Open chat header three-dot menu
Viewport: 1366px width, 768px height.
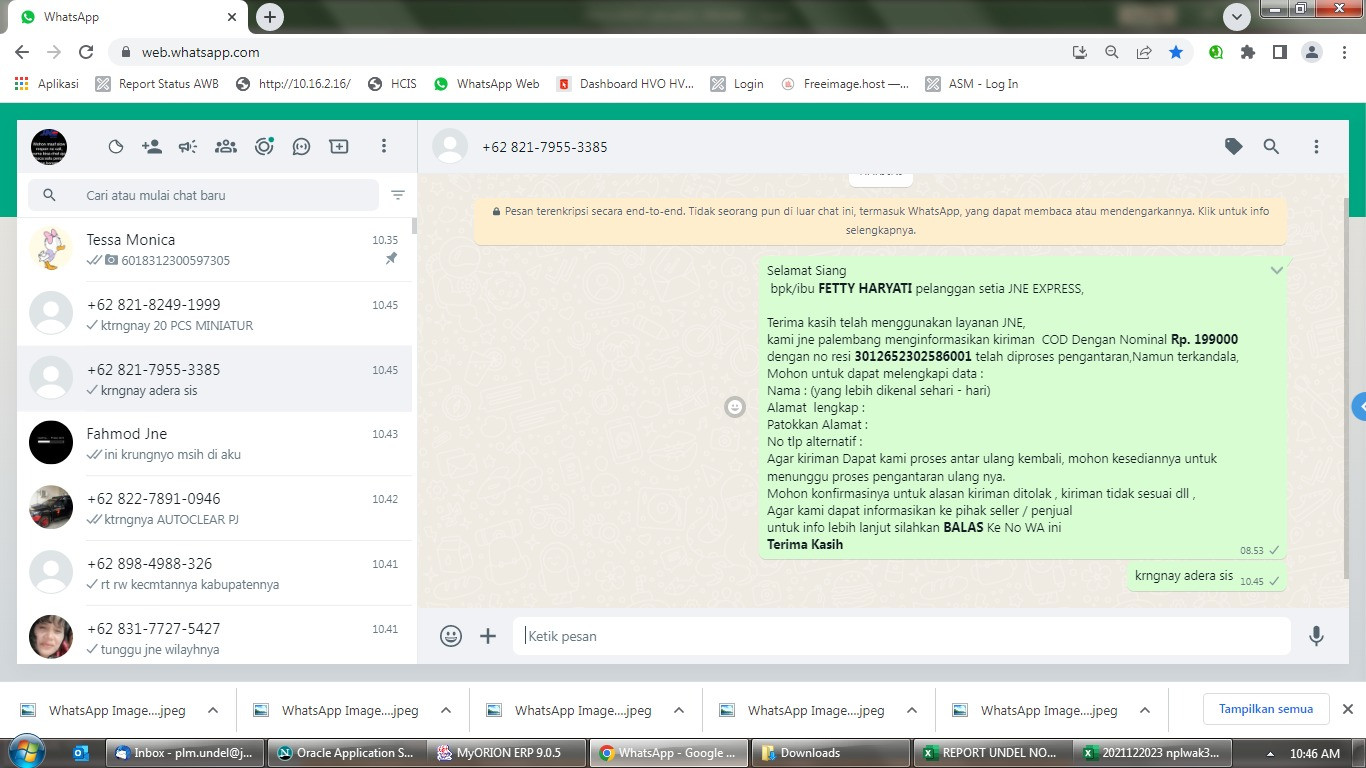pos(1316,146)
